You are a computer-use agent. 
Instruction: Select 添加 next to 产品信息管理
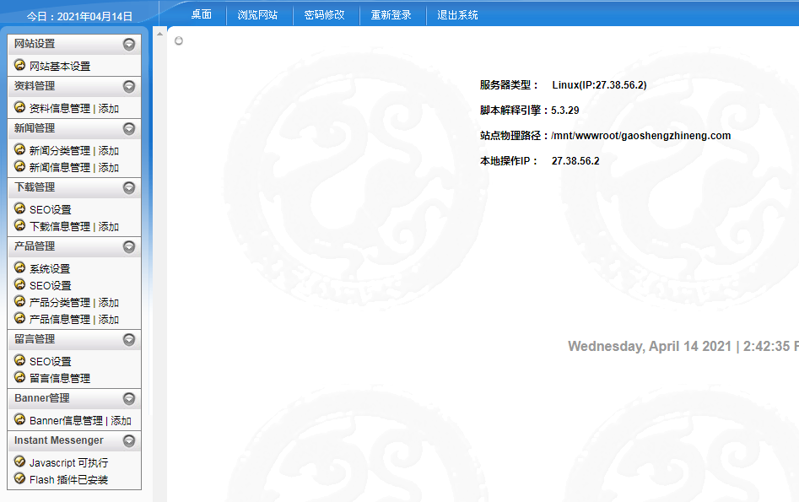pyautogui.click(x=109, y=320)
